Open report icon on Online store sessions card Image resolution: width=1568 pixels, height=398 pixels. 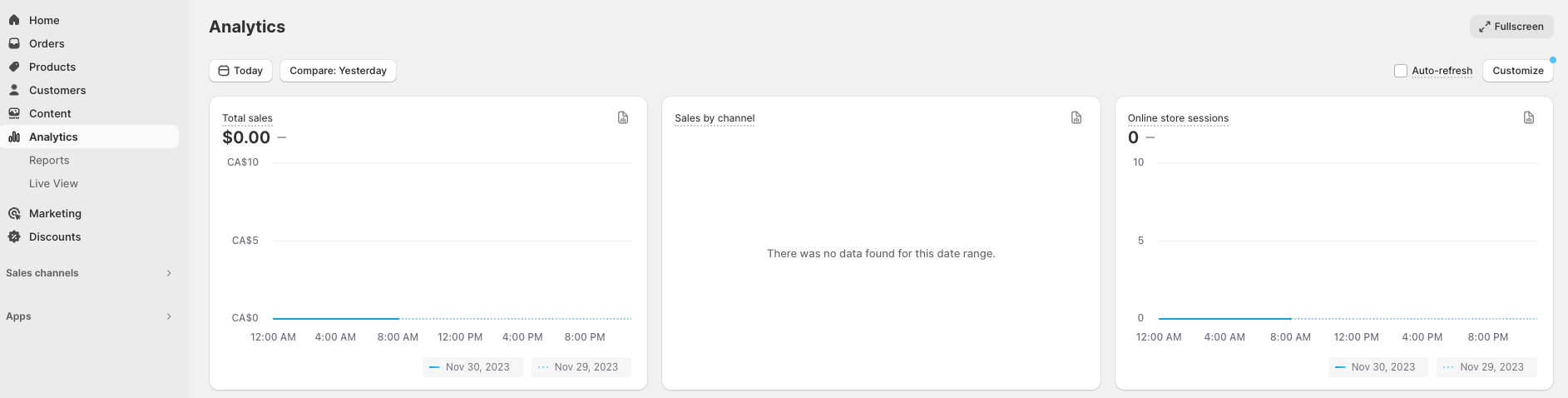coord(1529,118)
